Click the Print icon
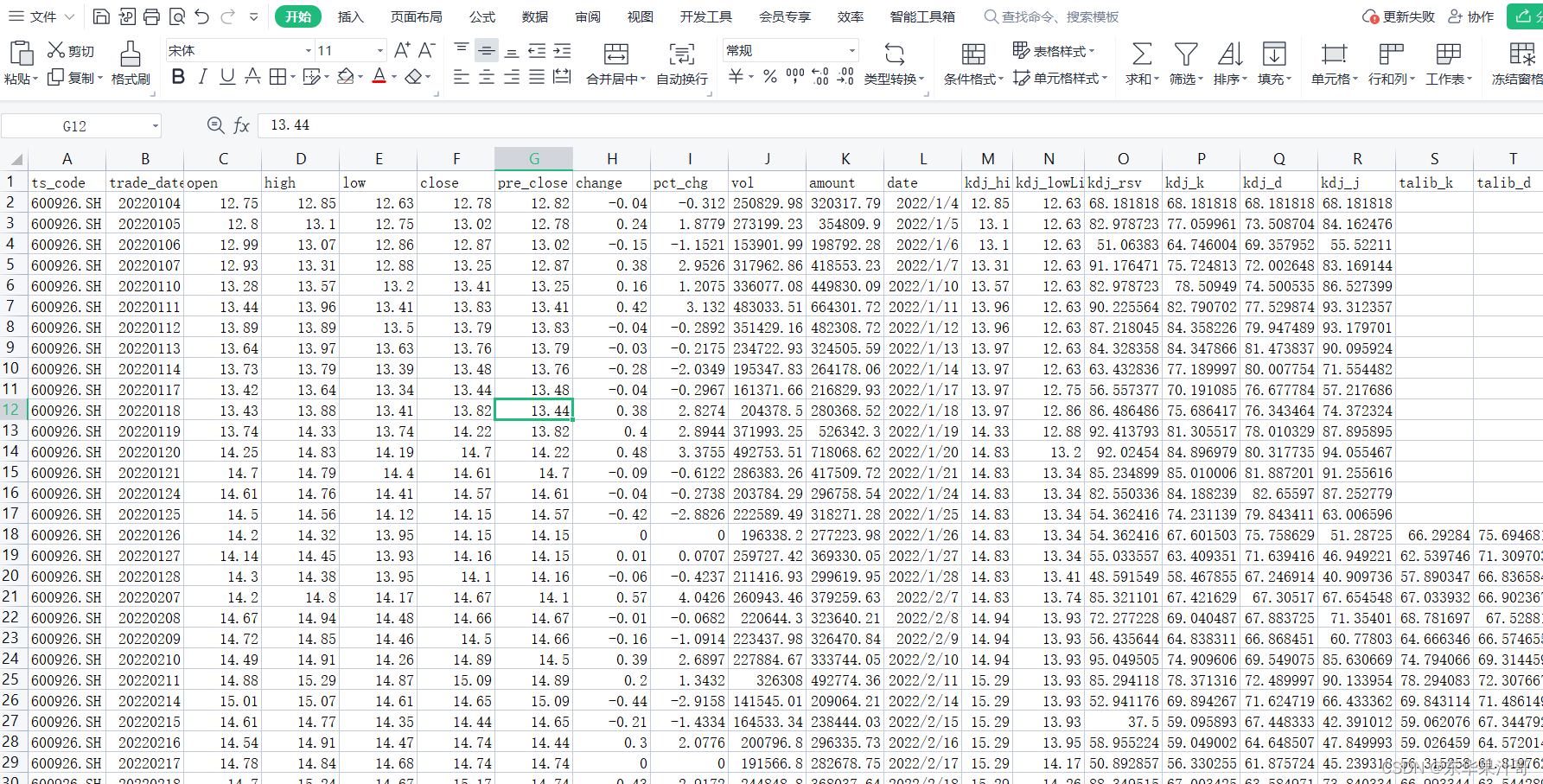Screen dimensions: 1543x784 151,16
